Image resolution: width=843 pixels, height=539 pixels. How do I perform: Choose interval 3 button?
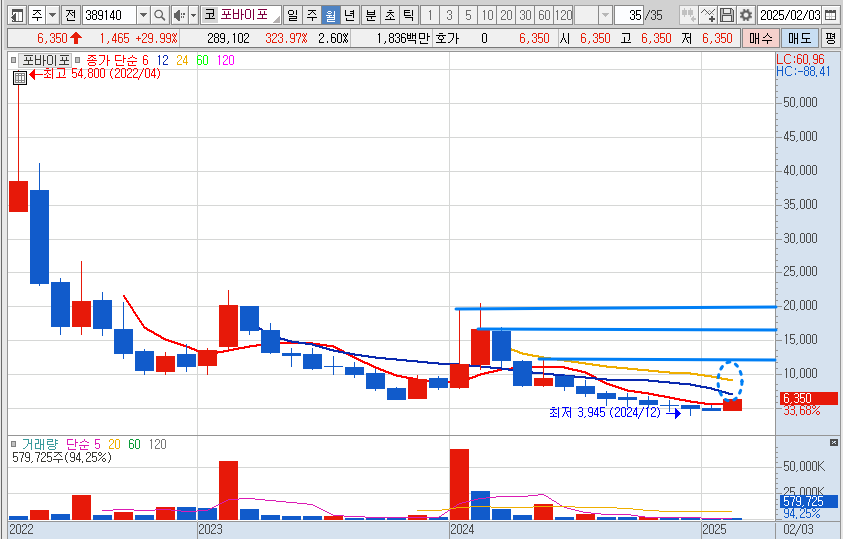(x=449, y=15)
